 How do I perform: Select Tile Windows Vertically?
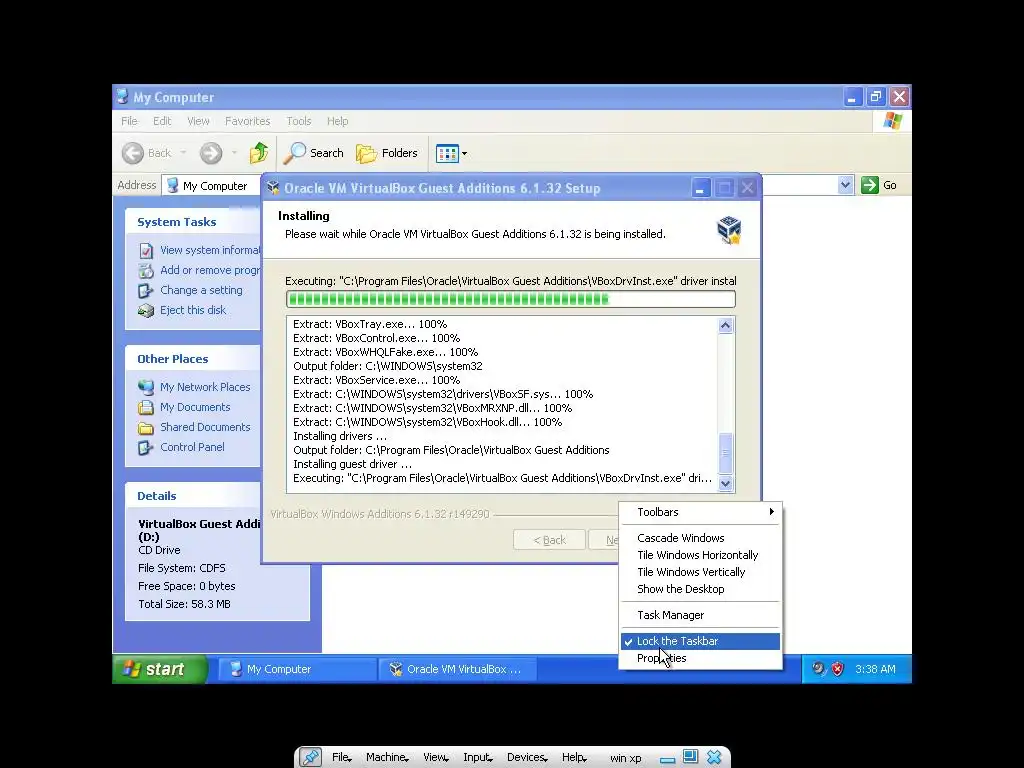pos(701,572)
